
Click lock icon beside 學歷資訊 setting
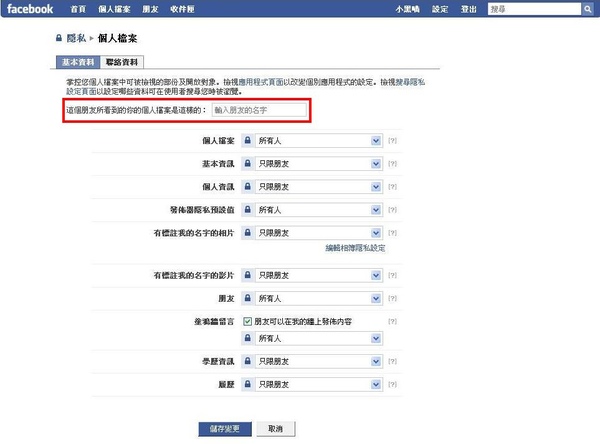tap(248, 361)
